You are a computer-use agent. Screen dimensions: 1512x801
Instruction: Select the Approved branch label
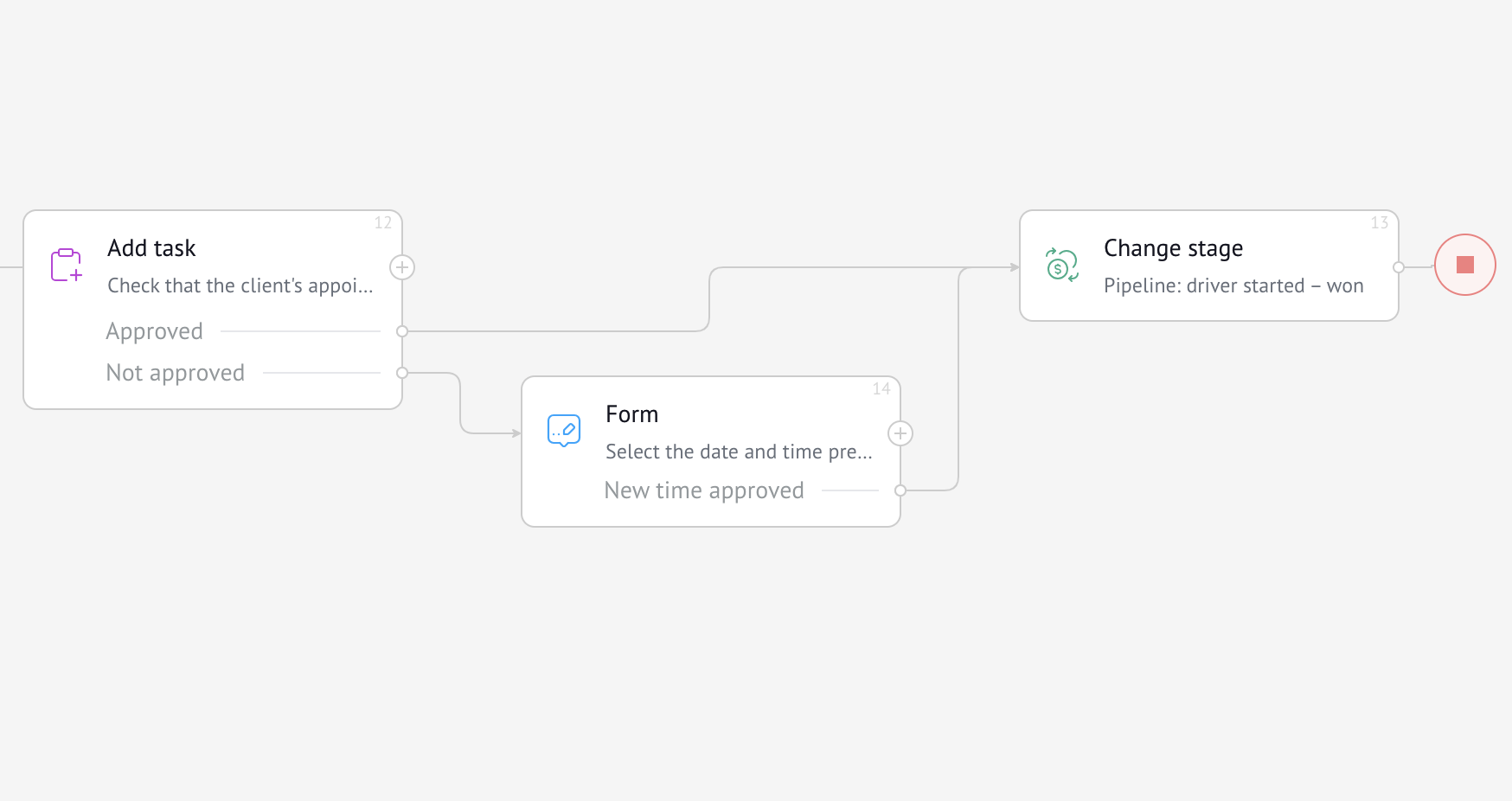155,331
